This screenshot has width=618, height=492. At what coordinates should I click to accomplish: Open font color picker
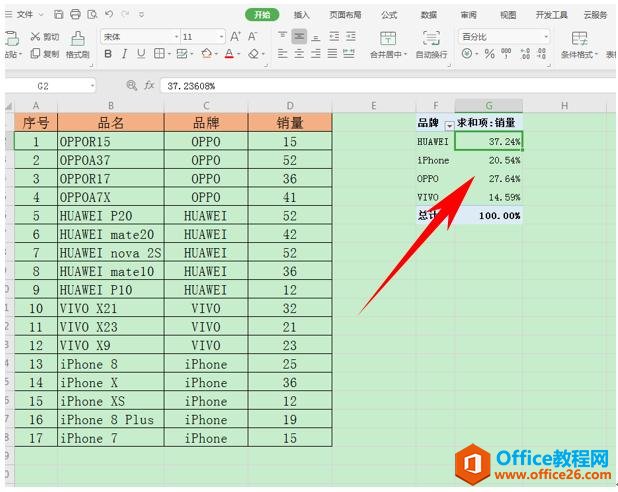(229, 54)
